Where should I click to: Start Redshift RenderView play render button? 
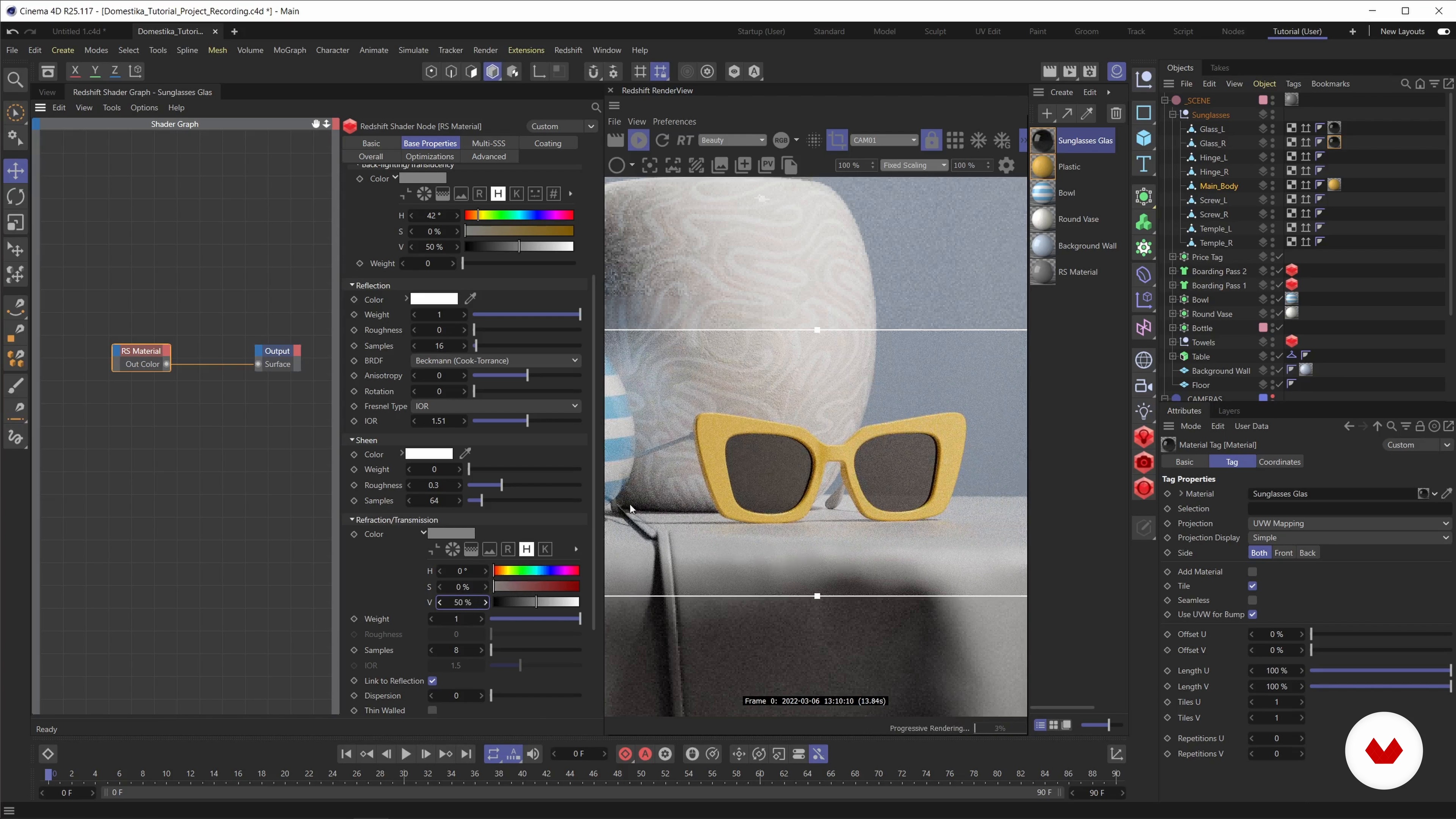pos(639,140)
